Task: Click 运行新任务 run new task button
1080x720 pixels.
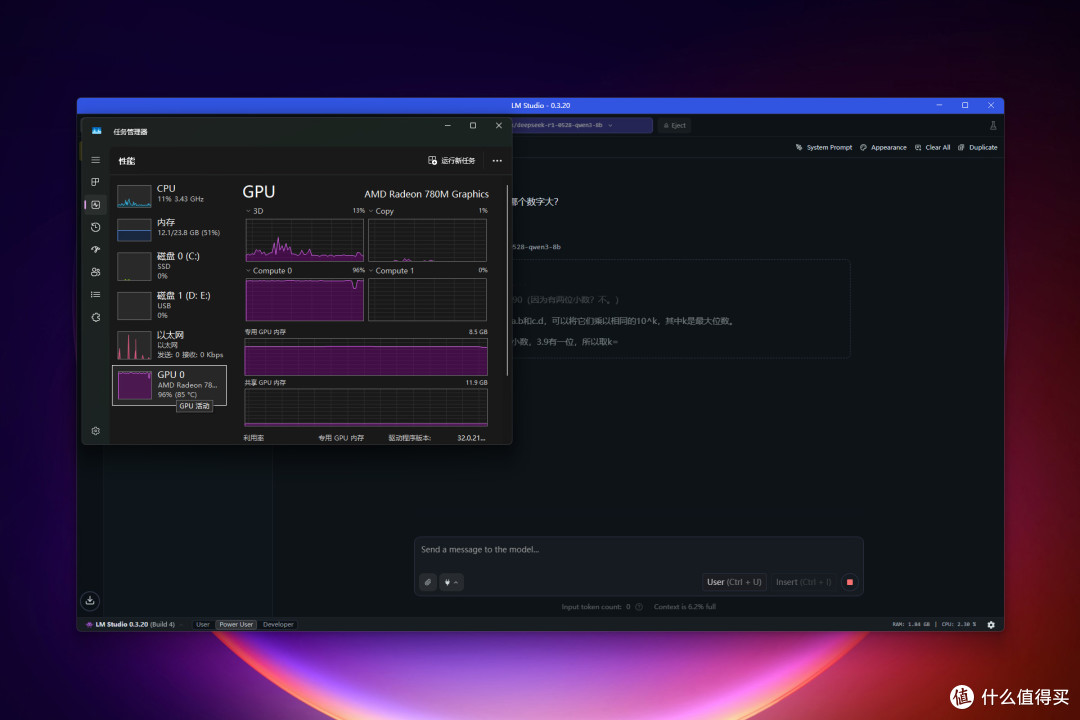Action: (452, 161)
